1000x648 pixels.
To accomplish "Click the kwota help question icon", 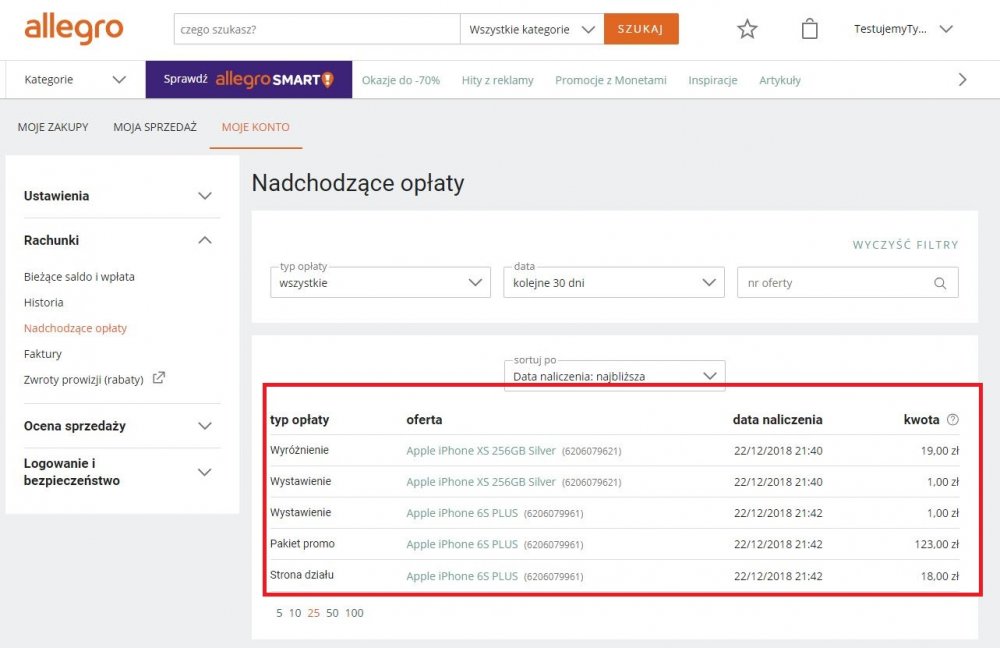I will [x=952, y=420].
